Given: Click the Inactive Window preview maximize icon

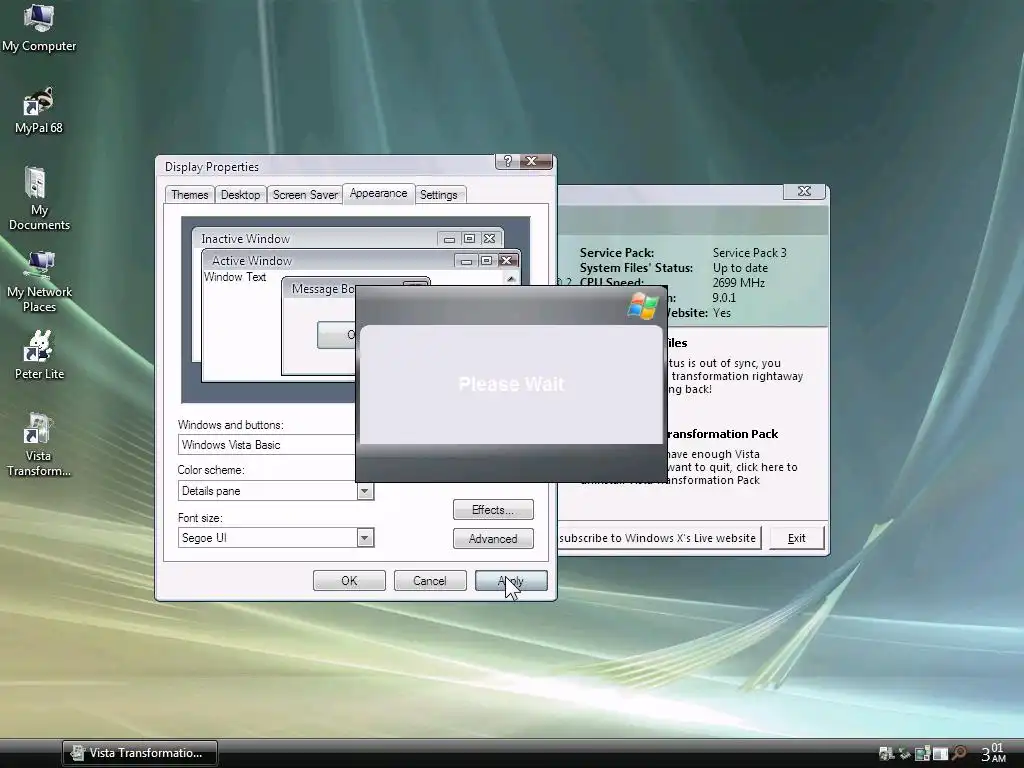Looking at the screenshot, I should point(469,238).
